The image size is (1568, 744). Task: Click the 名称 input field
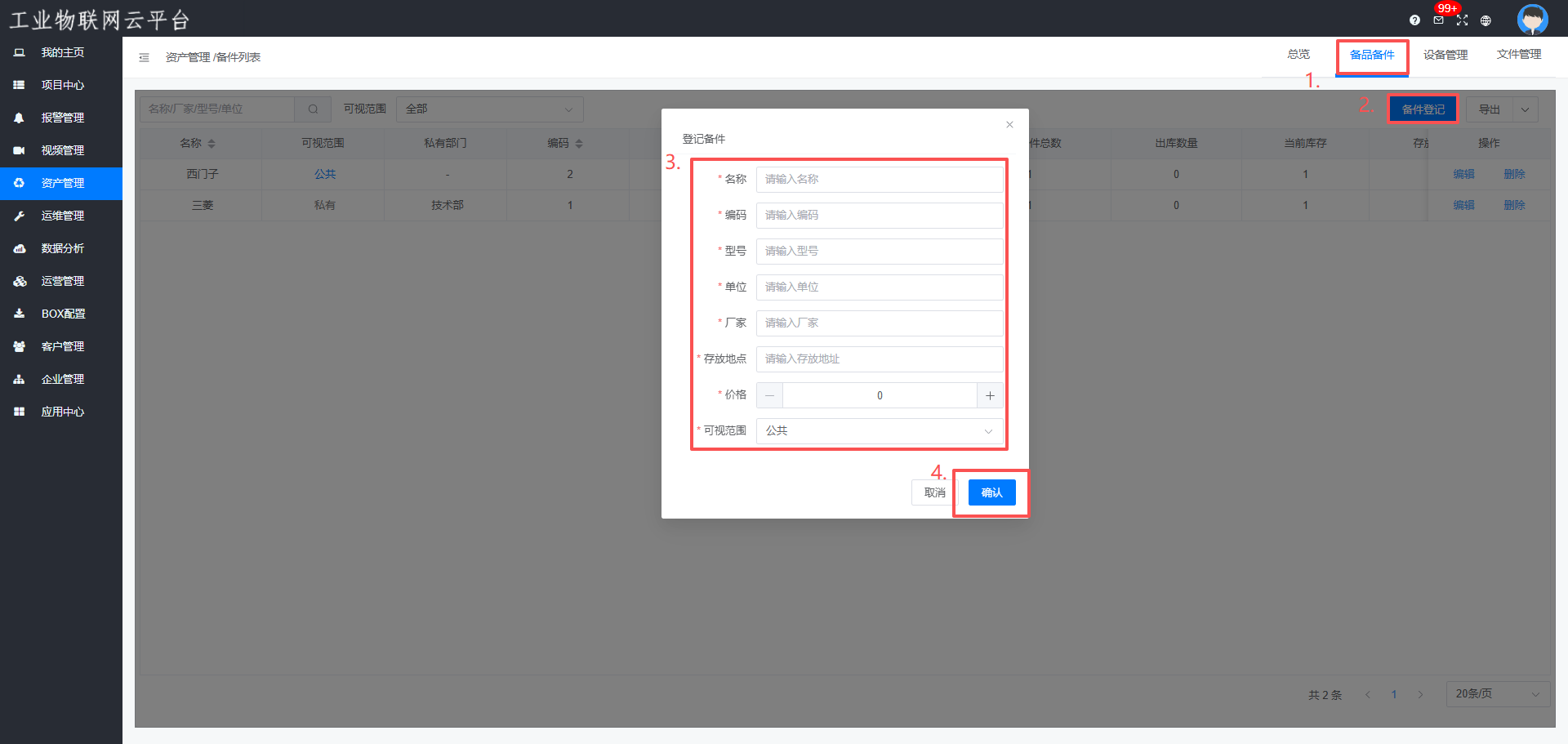coord(880,180)
